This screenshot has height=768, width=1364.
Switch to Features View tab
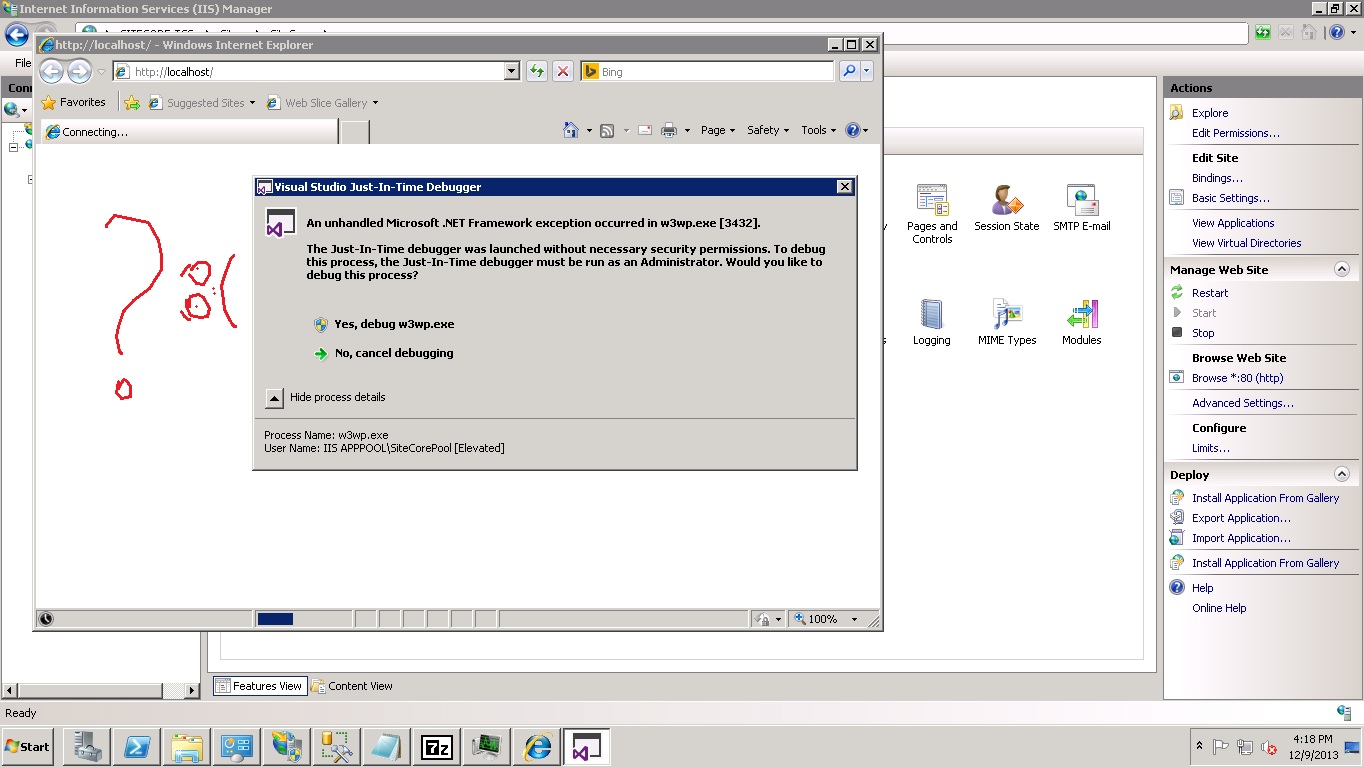click(259, 686)
